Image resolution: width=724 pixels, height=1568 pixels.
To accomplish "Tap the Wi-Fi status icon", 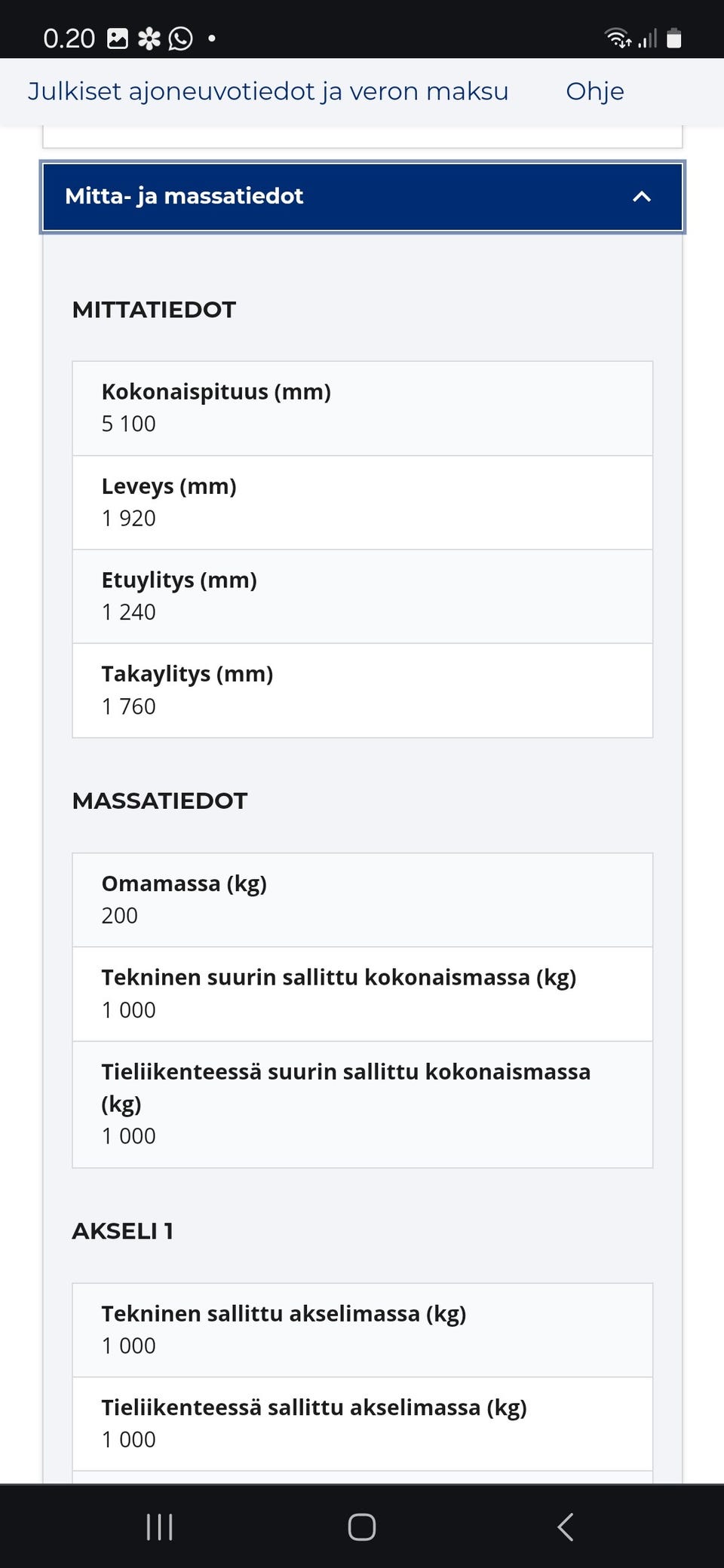I will click(x=616, y=37).
